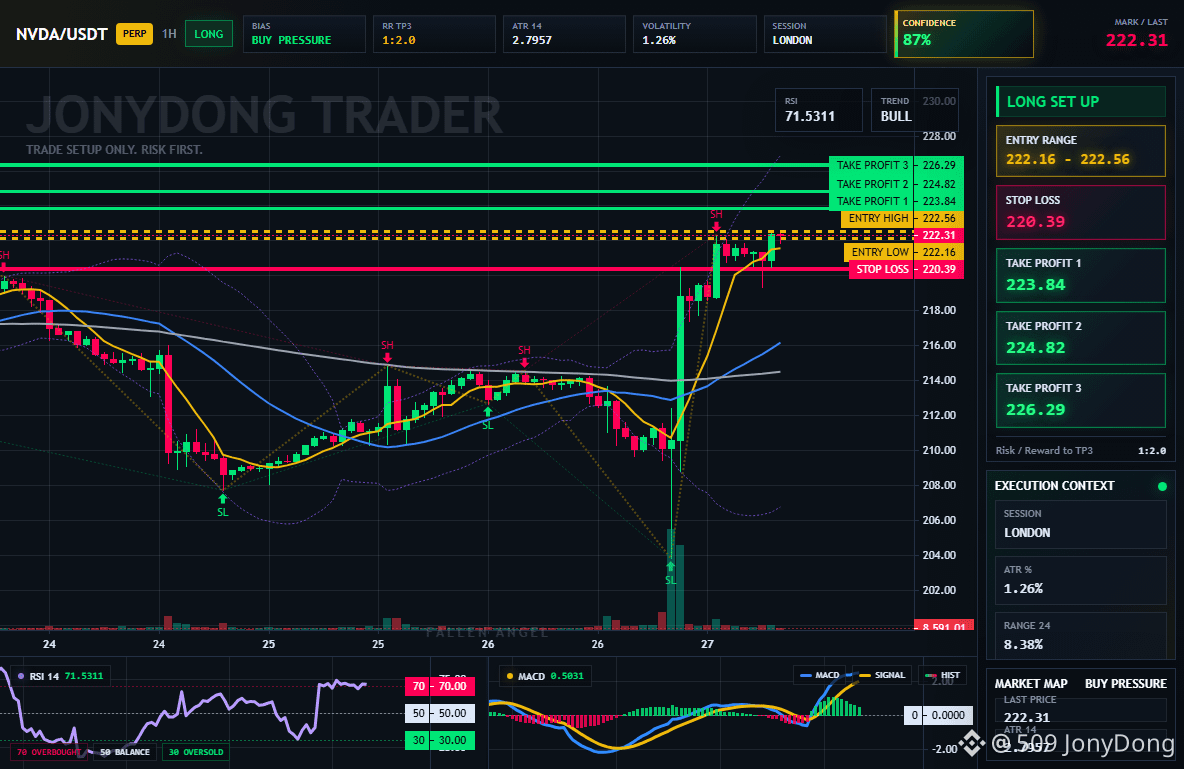1184x769 pixels.
Task: Click the Long Set Up panel header
Action: click(x=1081, y=101)
